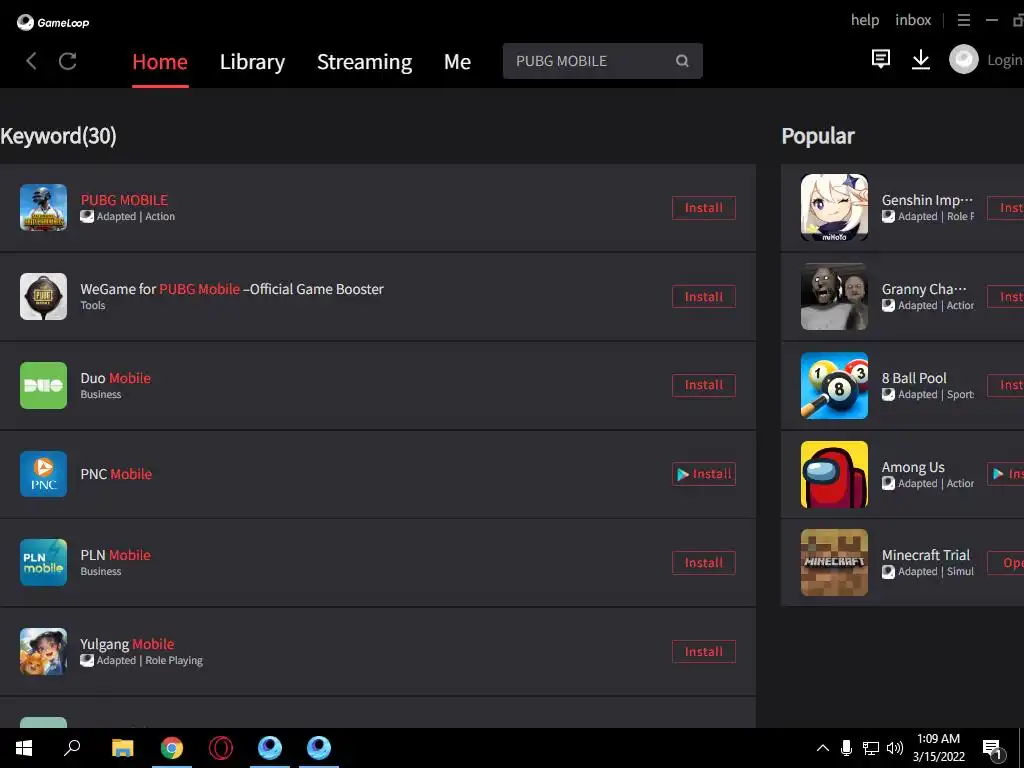Screen dimensions: 1024x768
Task: Open the Windows notification center
Action: [x=993, y=748]
